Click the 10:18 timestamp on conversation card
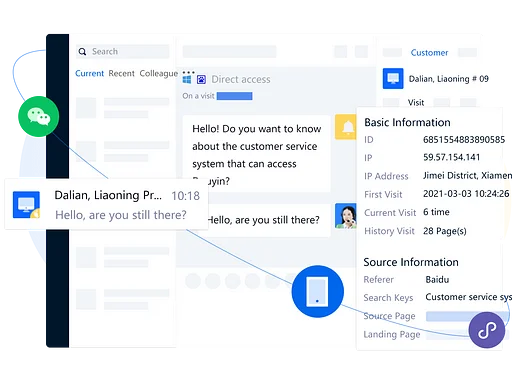512x384 pixels. [185, 196]
